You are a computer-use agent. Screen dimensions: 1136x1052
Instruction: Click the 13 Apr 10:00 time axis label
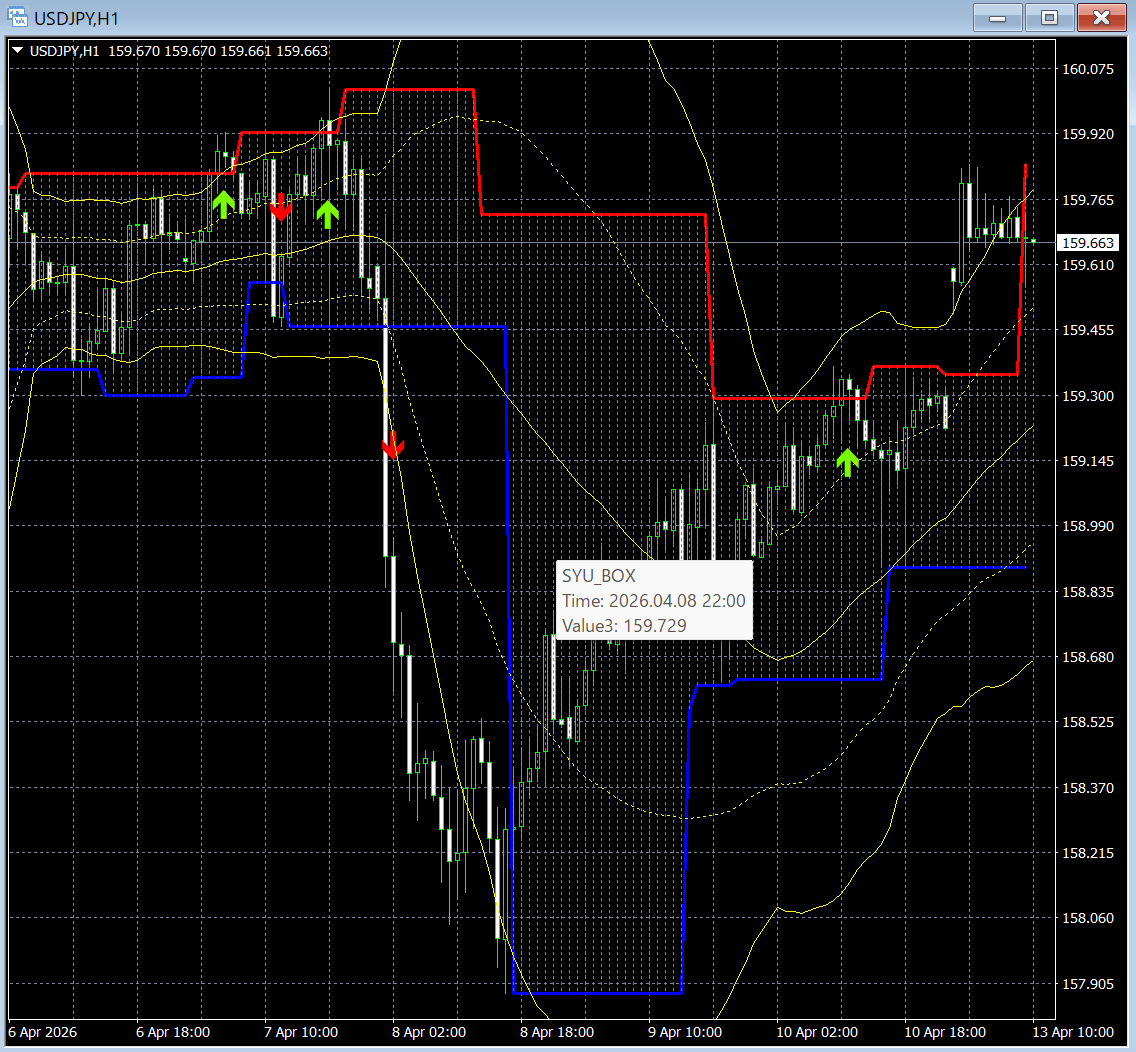[1072, 1032]
